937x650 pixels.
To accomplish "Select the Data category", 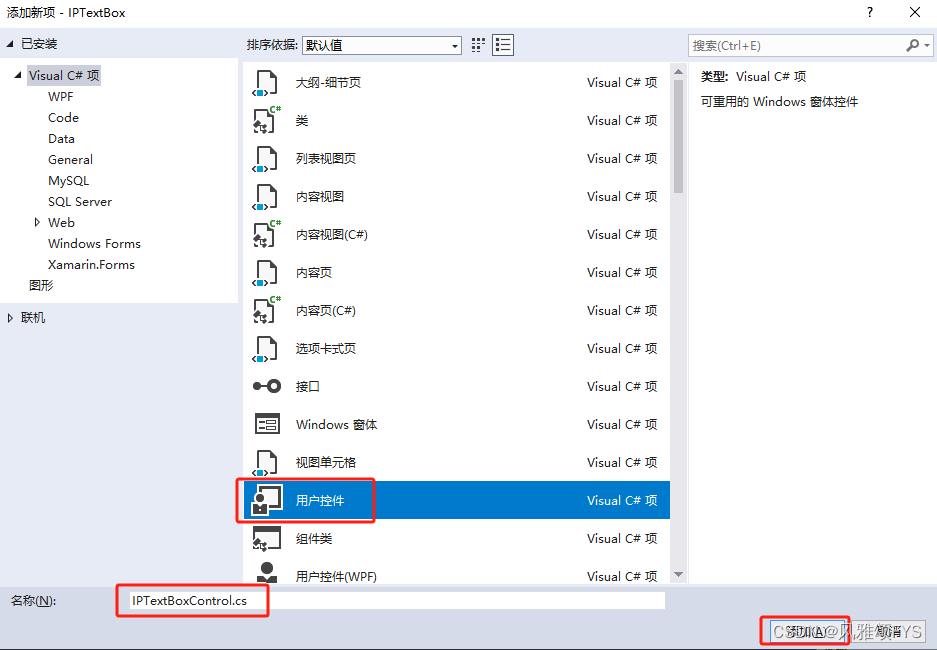I will coord(62,139).
